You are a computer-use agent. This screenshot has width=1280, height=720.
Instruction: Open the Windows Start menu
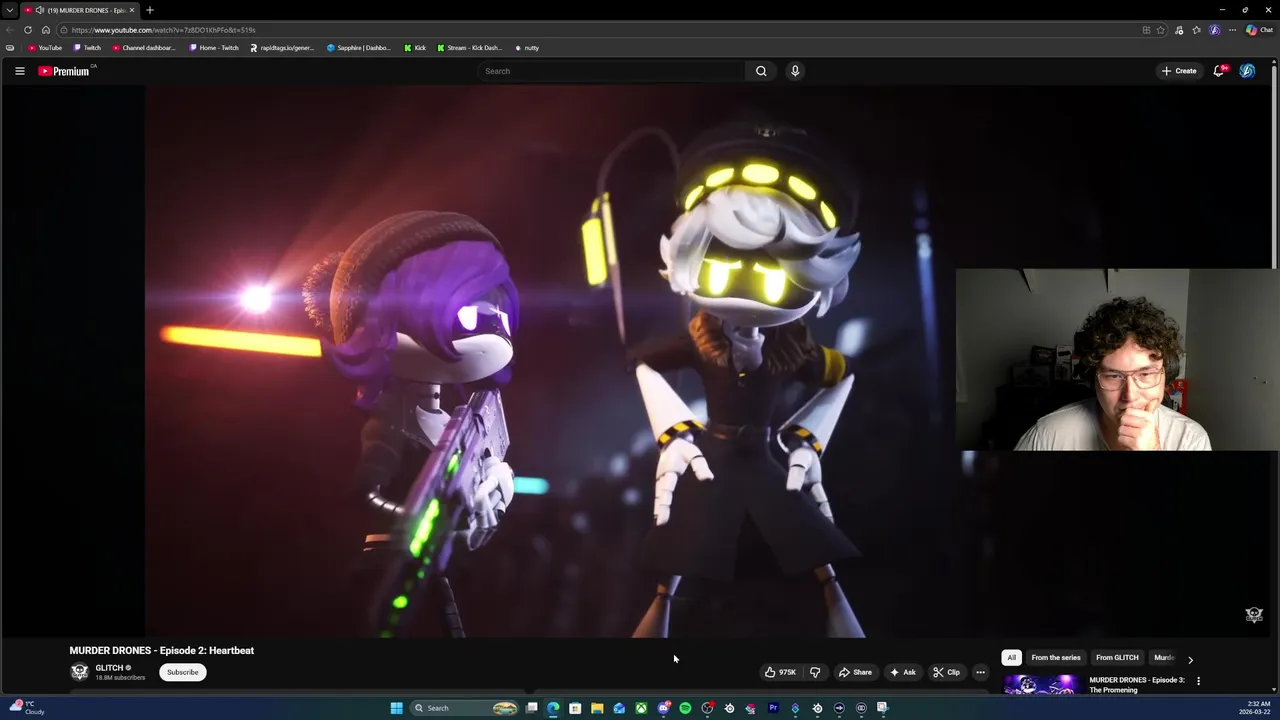(396, 708)
